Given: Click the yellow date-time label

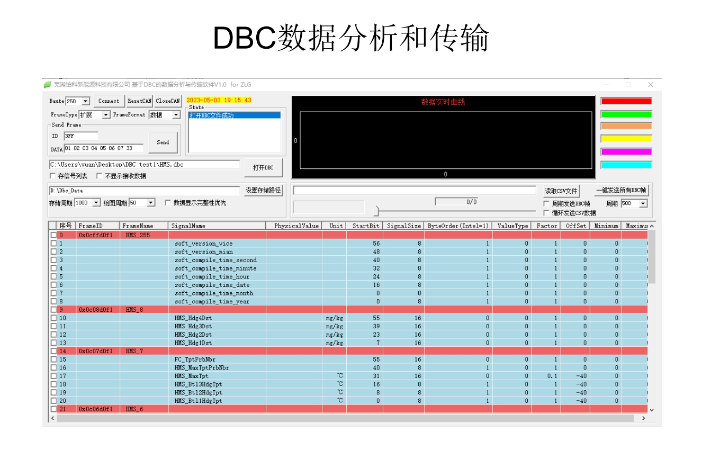Looking at the screenshot, I should 219,100.
